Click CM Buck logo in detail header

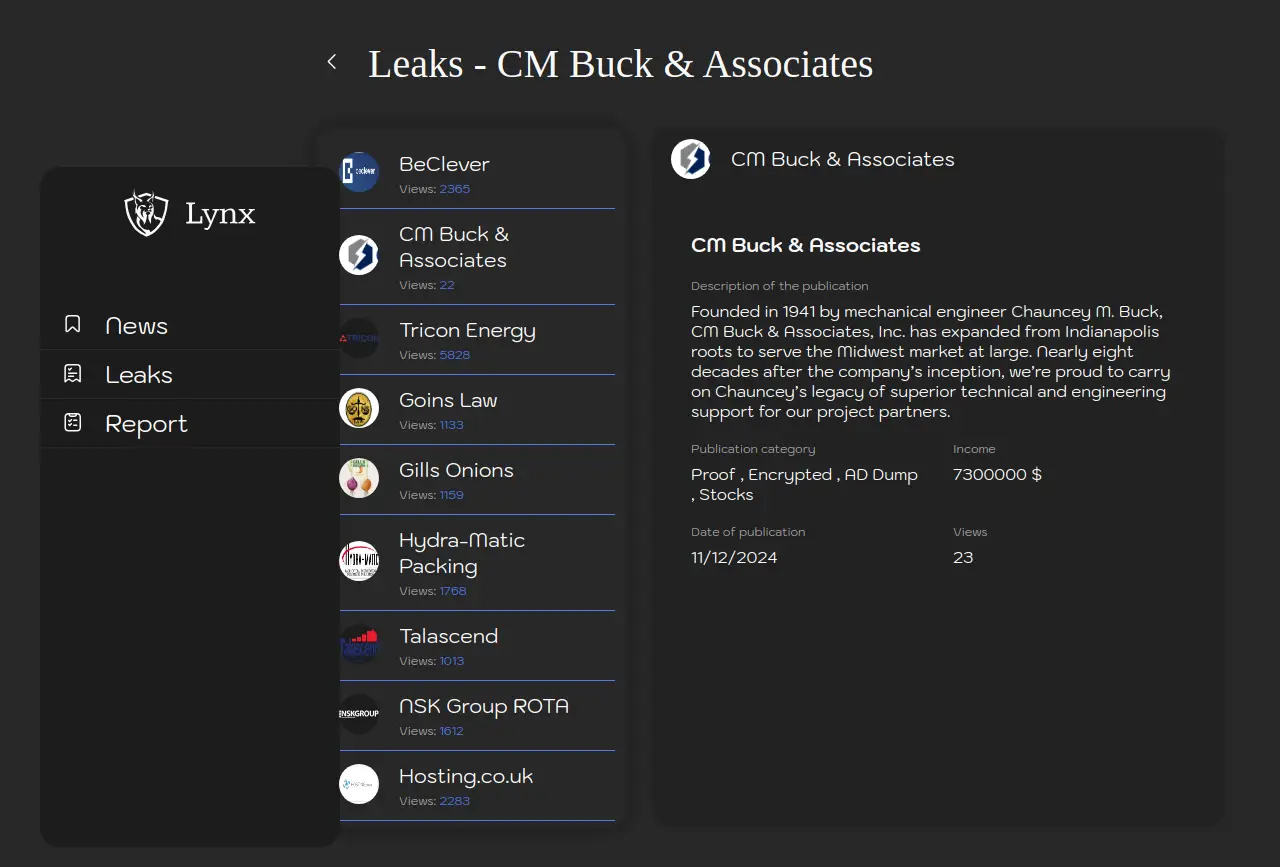(x=691, y=159)
